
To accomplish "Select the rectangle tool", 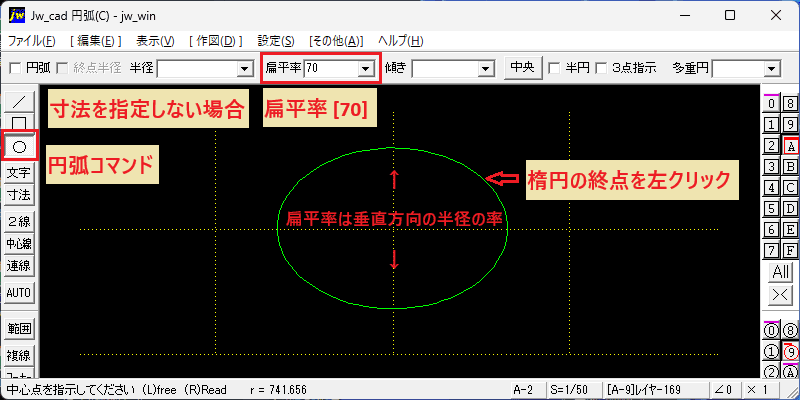I will tap(19, 122).
